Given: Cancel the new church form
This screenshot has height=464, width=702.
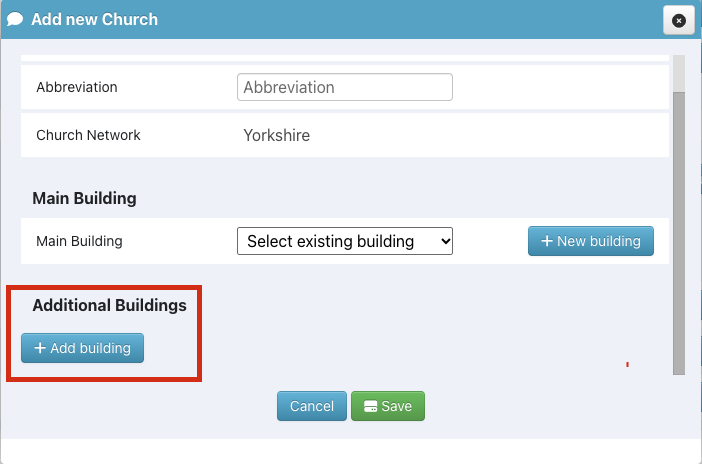Looking at the screenshot, I should point(312,406).
